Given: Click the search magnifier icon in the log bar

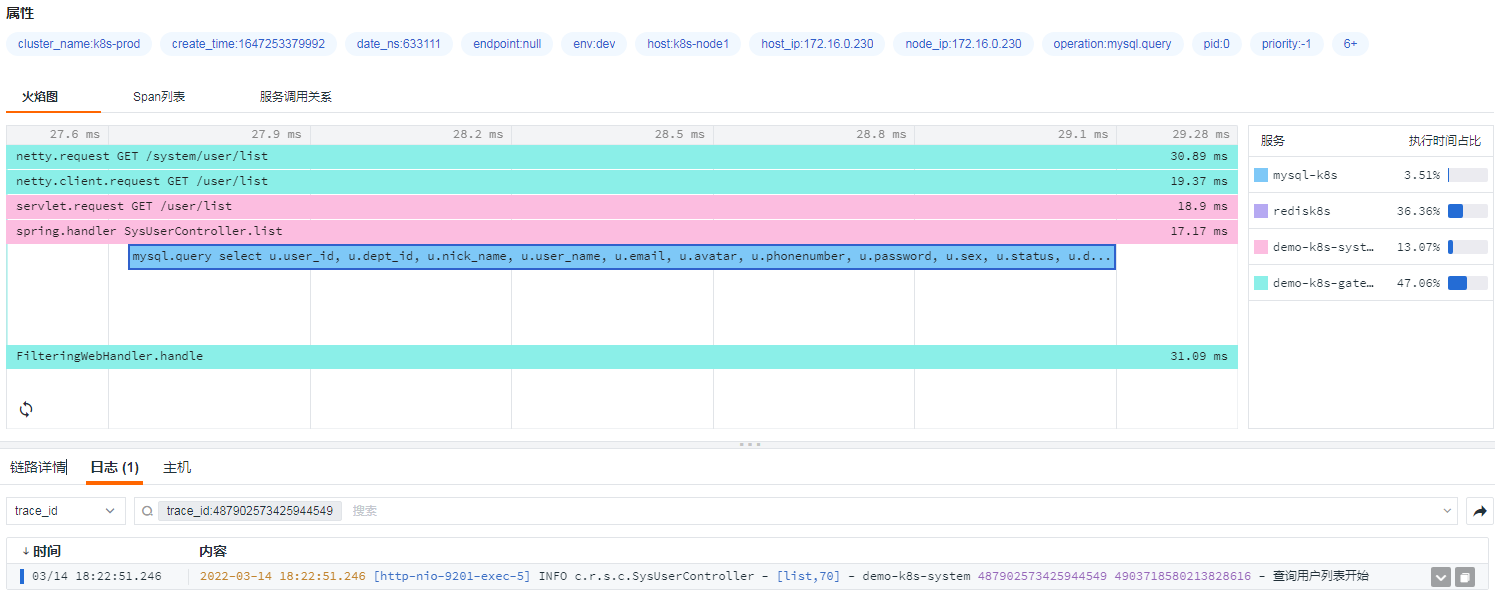Looking at the screenshot, I should pyautogui.click(x=147, y=511).
